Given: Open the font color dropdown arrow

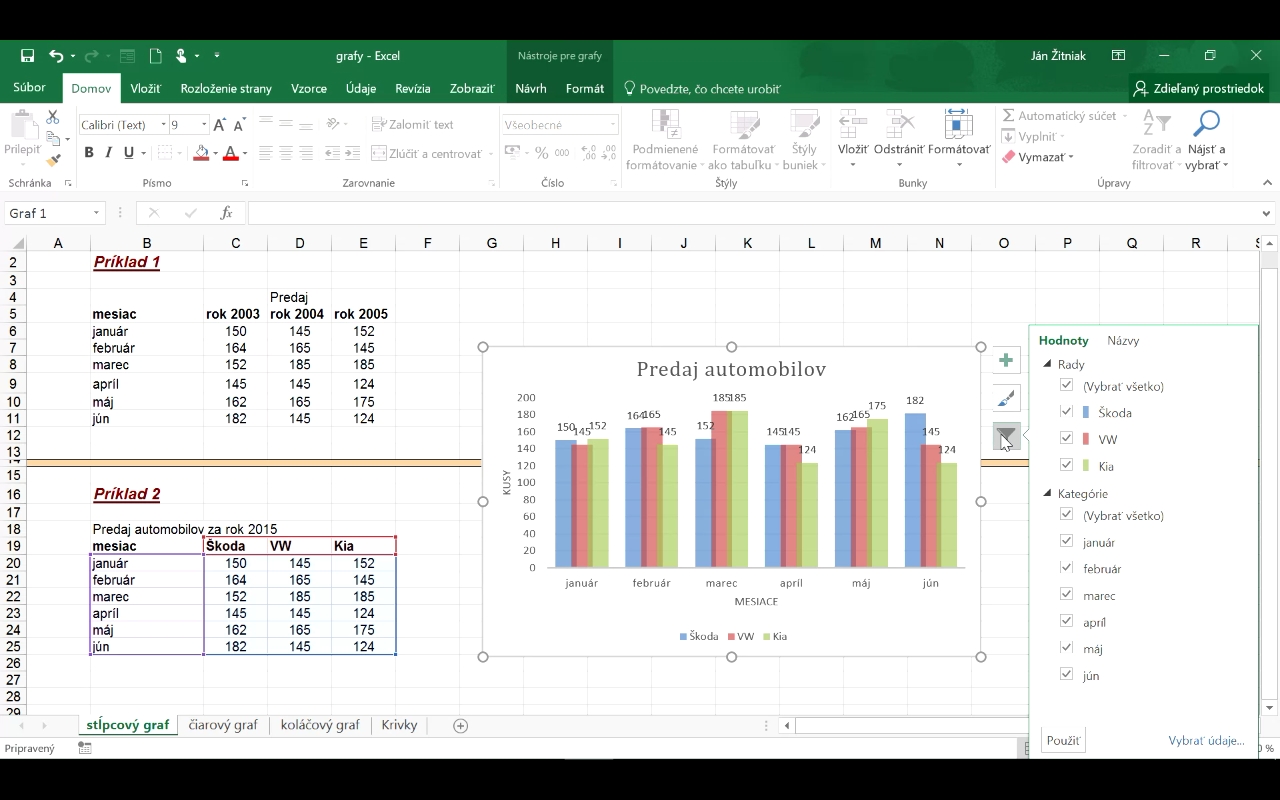Looking at the screenshot, I should click(245, 154).
